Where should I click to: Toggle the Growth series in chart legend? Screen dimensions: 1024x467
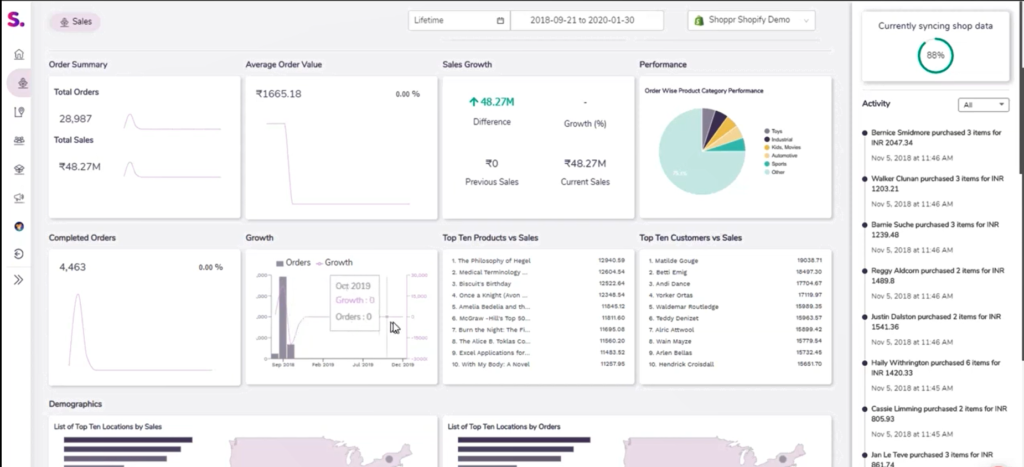[333, 262]
